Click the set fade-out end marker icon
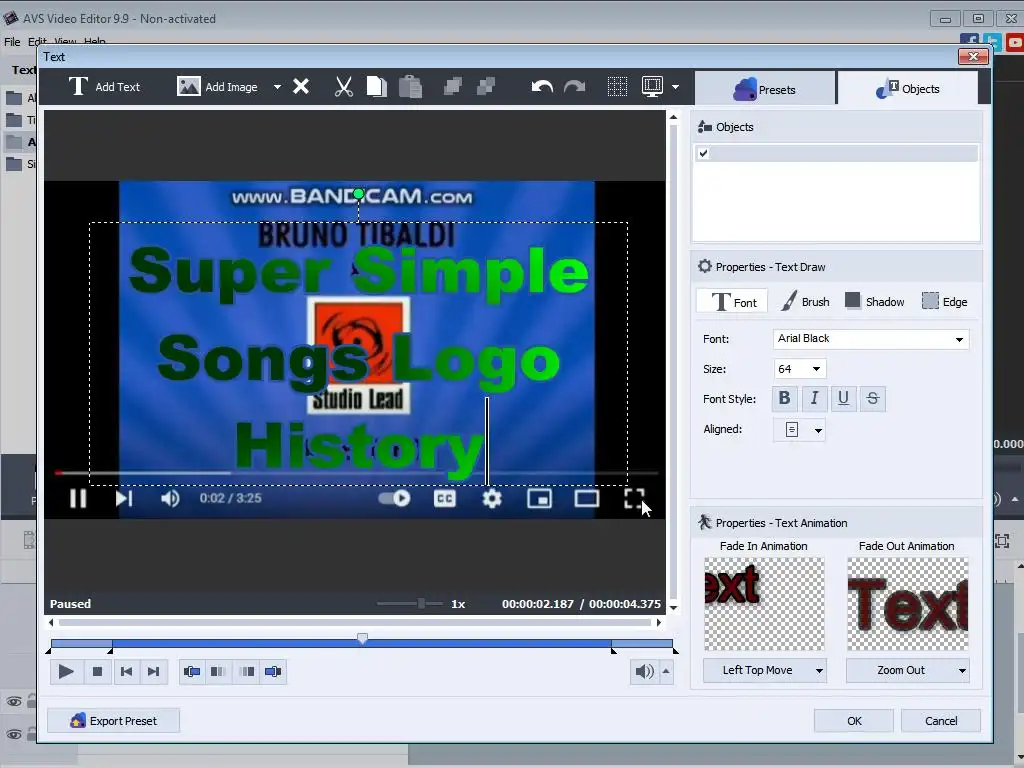The height and width of the screenshot is (768, 1024). coord(273,671)
